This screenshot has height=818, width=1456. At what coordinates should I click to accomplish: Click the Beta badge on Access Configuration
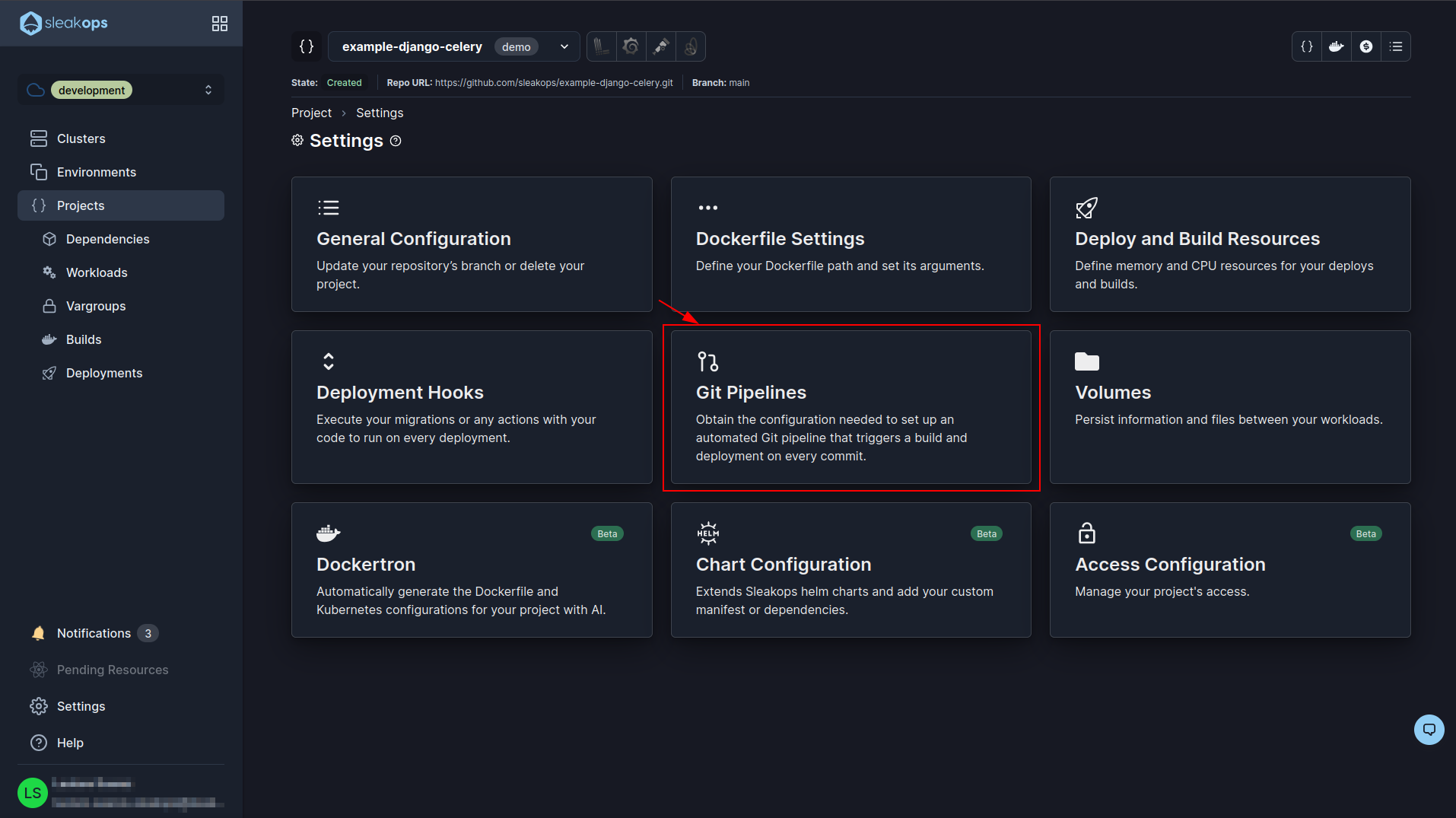coord(1365,534)
